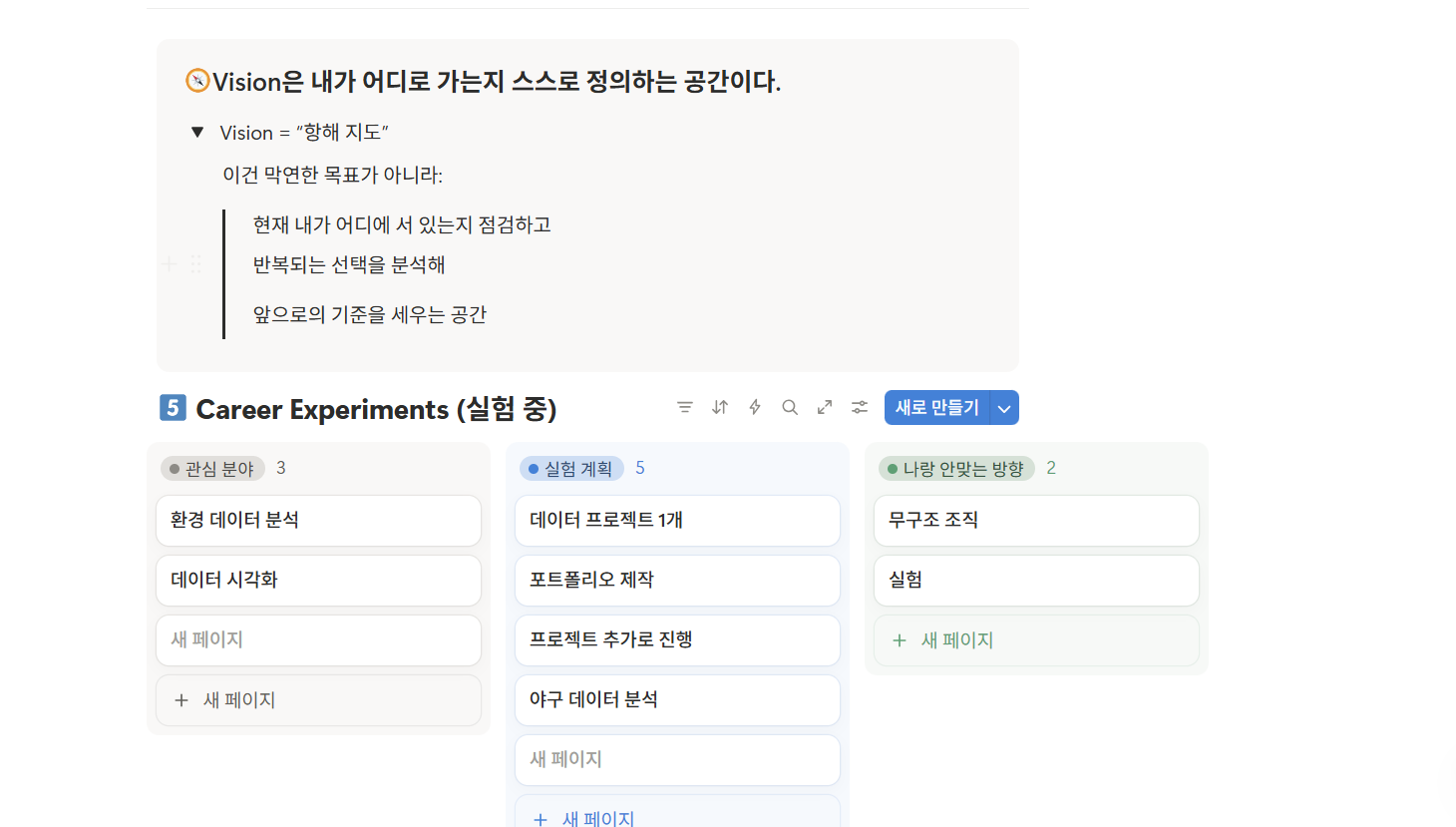The height and width of the screenshot is (827, 1456).
Task: Click the plus icon to add block
Action: point(170,263)
